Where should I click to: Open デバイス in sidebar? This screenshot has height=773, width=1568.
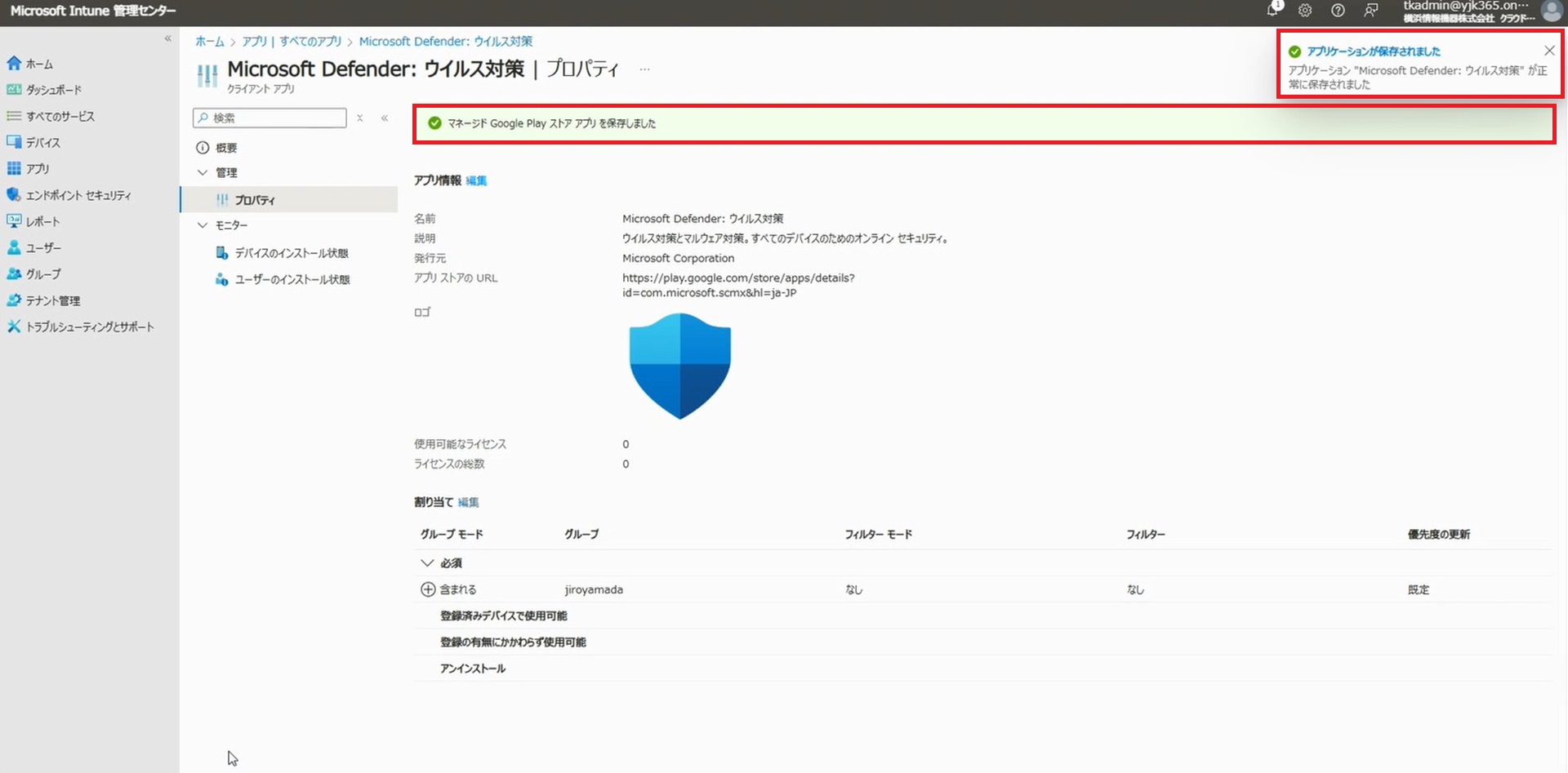(43, 142)
